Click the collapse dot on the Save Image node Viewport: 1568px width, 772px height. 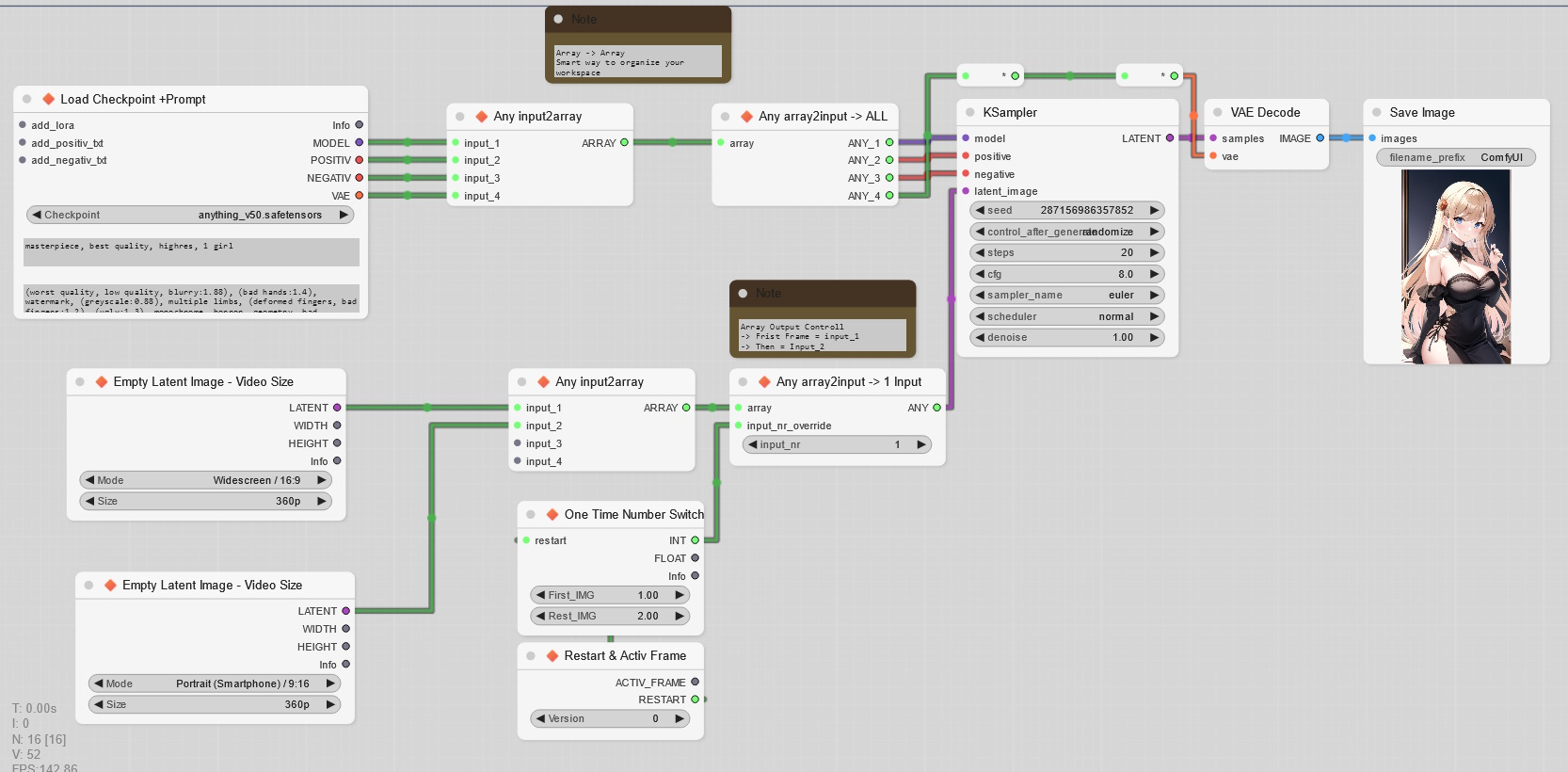[1377, 112]
